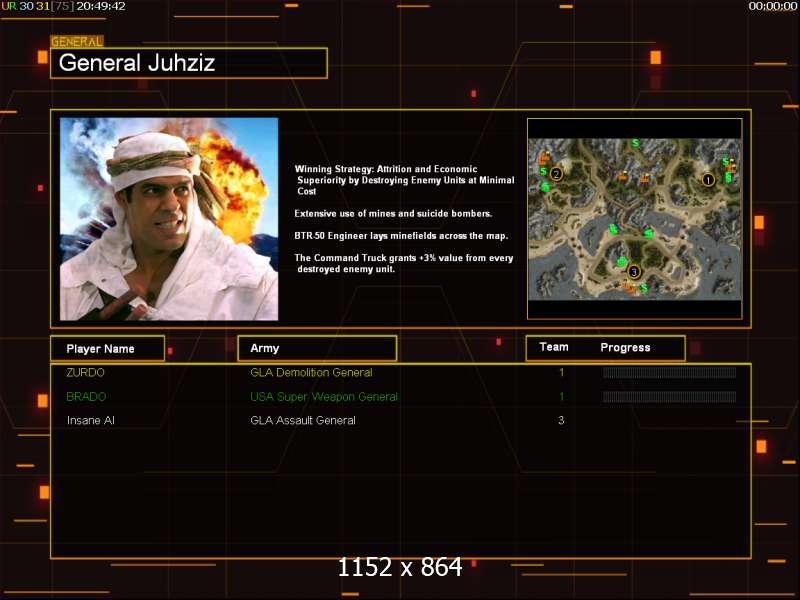Click BRADO's team number 1

(561, 396)
